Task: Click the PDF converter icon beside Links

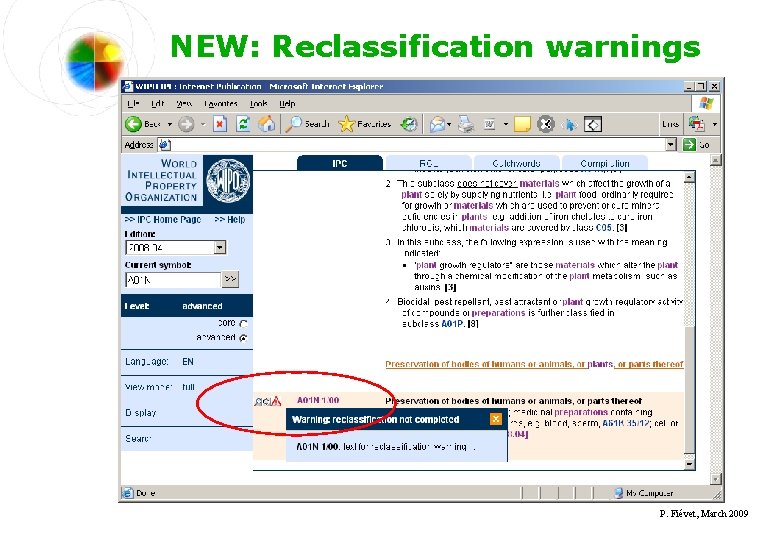Action: click(697, 123)
